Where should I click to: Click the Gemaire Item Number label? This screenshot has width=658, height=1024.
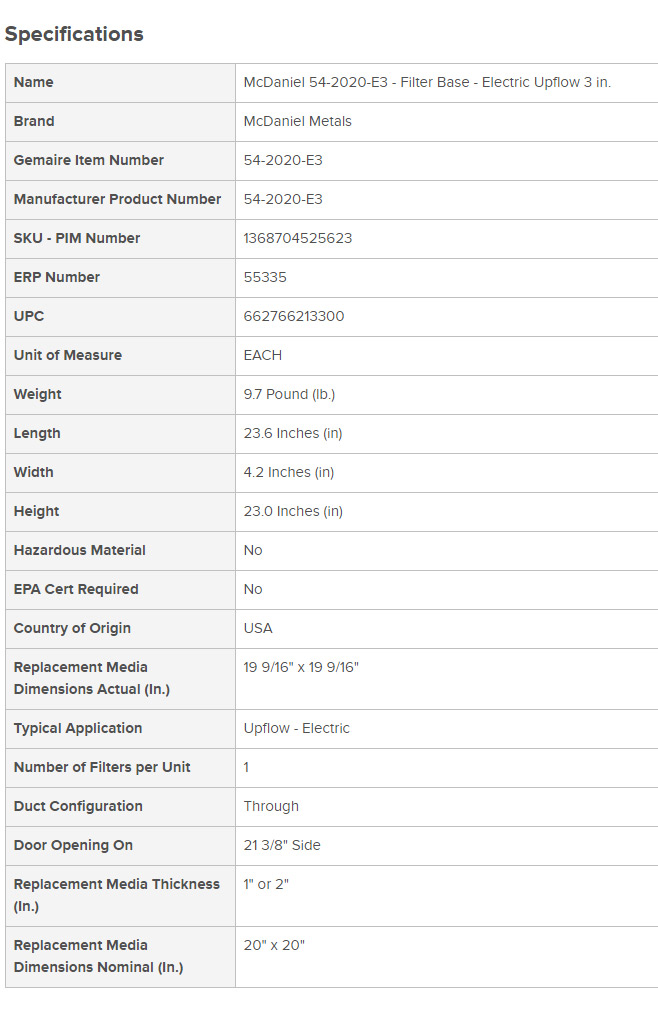88,160
